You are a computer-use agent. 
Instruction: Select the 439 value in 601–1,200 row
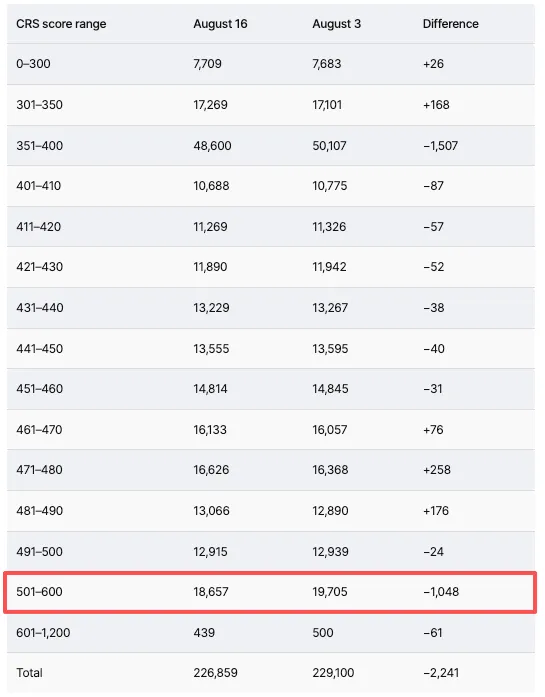coord(204,633)
